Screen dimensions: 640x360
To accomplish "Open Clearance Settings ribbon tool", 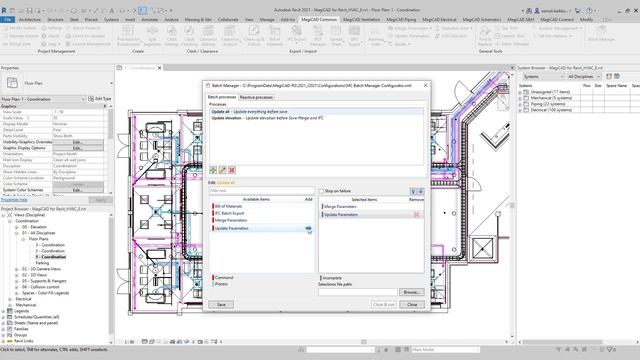I will [x=208, y=35].
